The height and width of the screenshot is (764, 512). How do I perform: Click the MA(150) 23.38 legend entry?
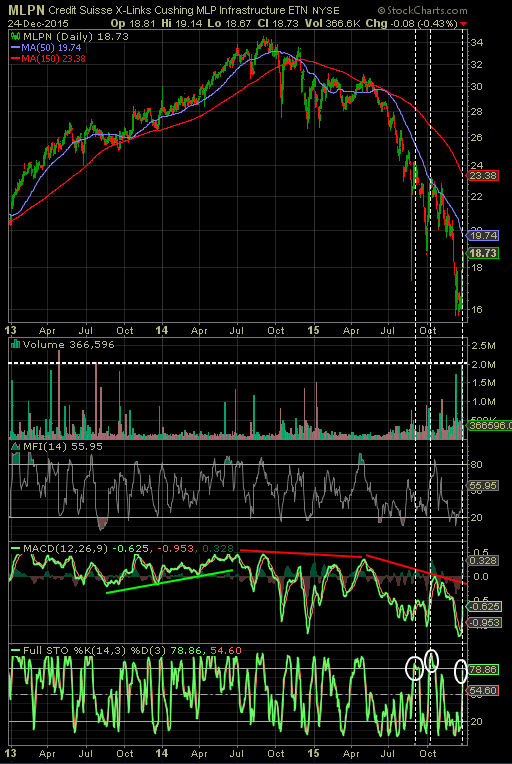(x=53, y=59)
